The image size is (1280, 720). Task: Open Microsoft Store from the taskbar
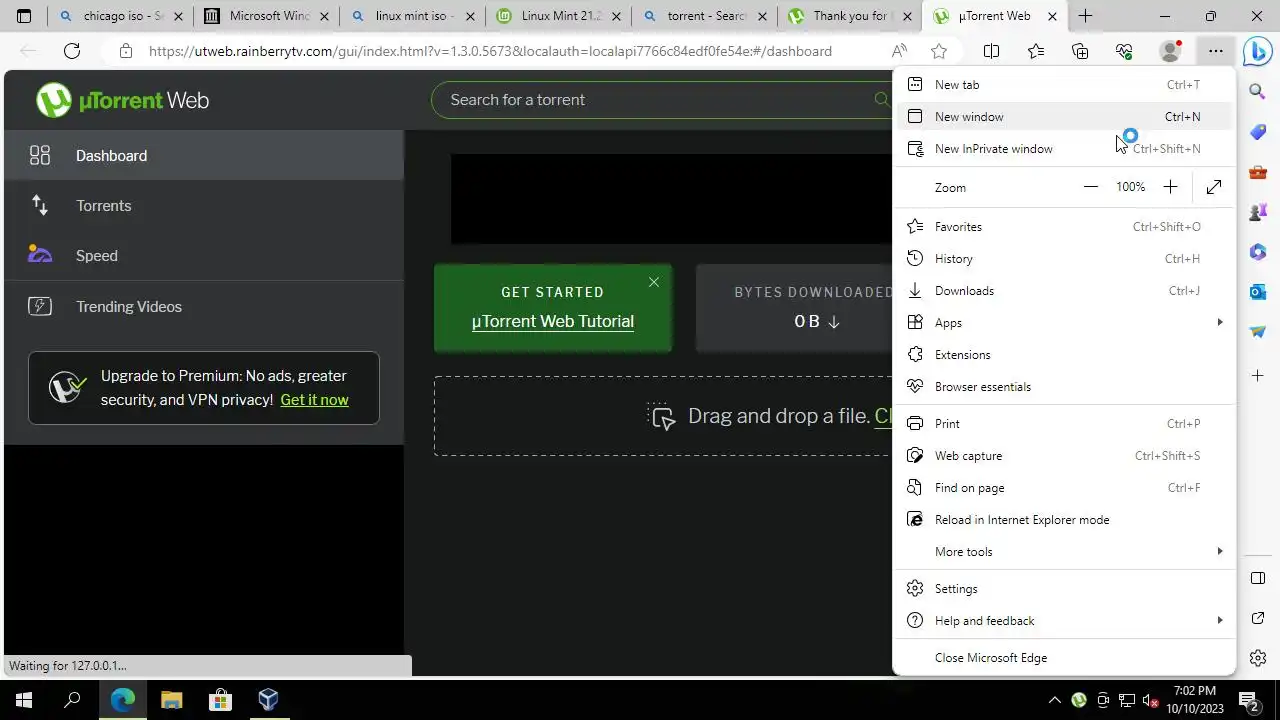220,700
